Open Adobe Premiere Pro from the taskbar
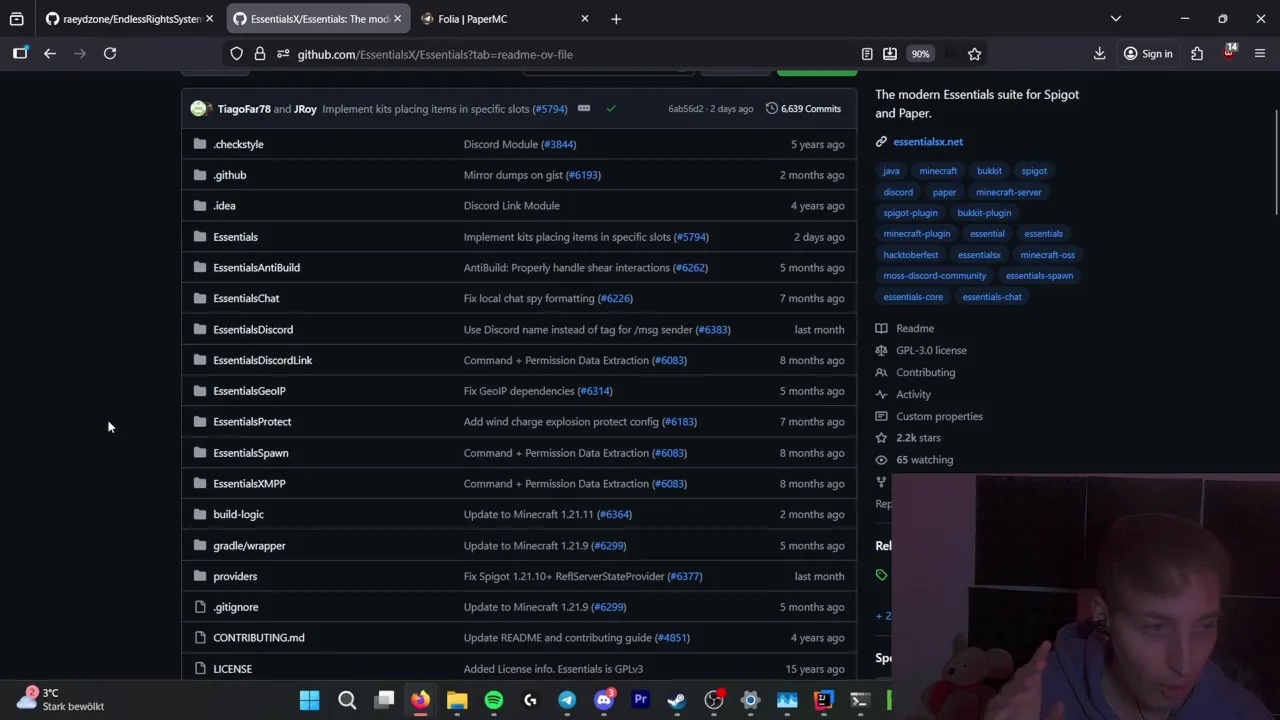 click(x=641, y=700)
